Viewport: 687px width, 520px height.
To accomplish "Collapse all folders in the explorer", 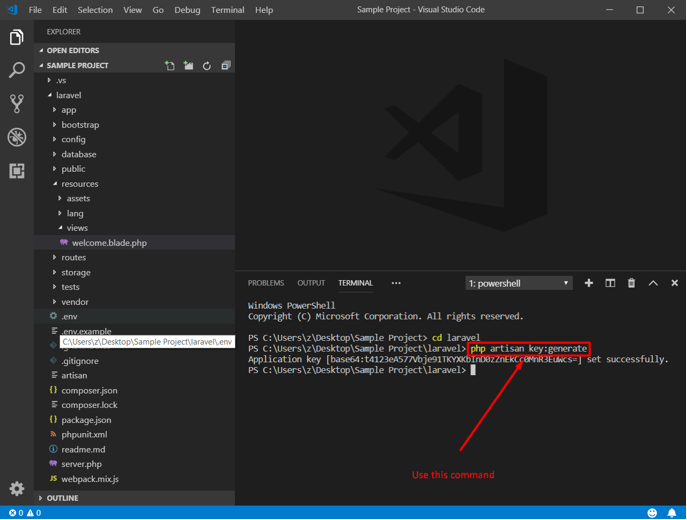I will tap(226, 66).
